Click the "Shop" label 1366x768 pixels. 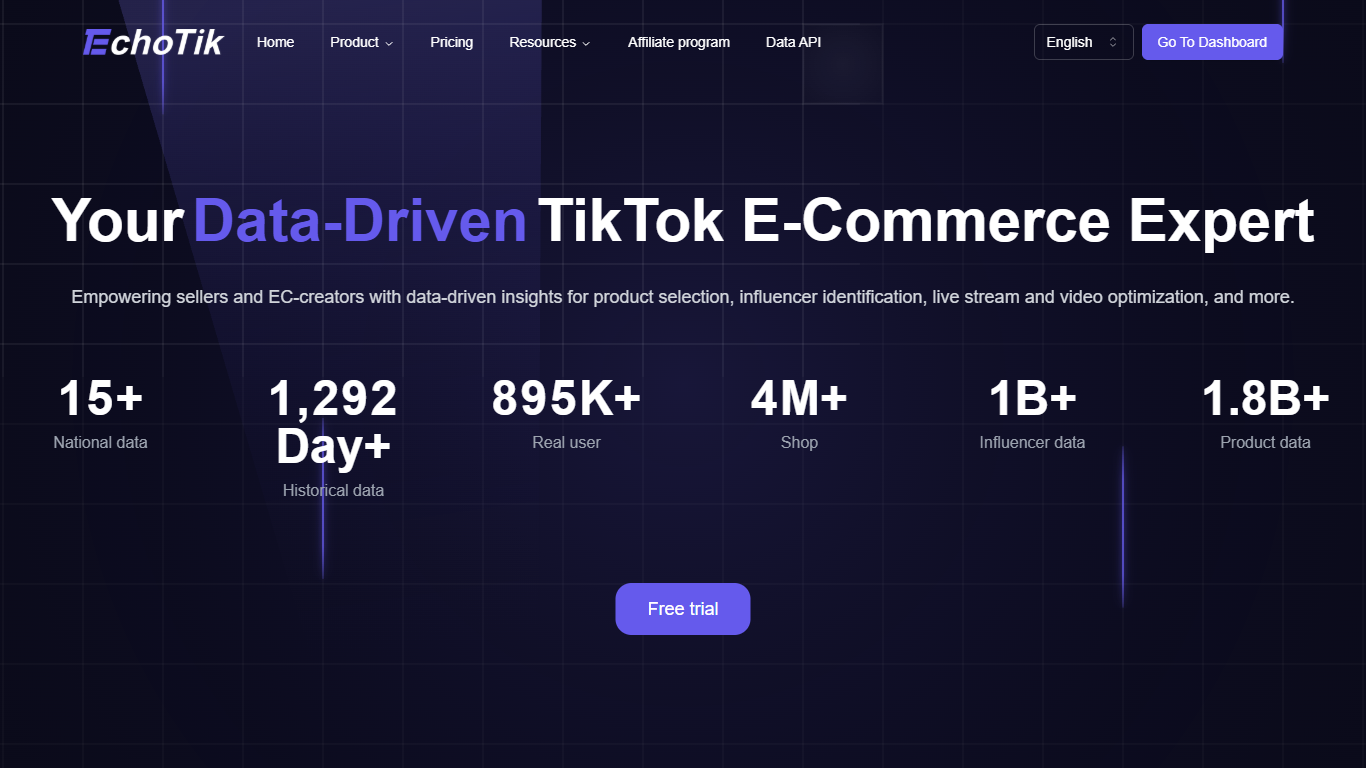pyautogui.click(x=799, y=442)
